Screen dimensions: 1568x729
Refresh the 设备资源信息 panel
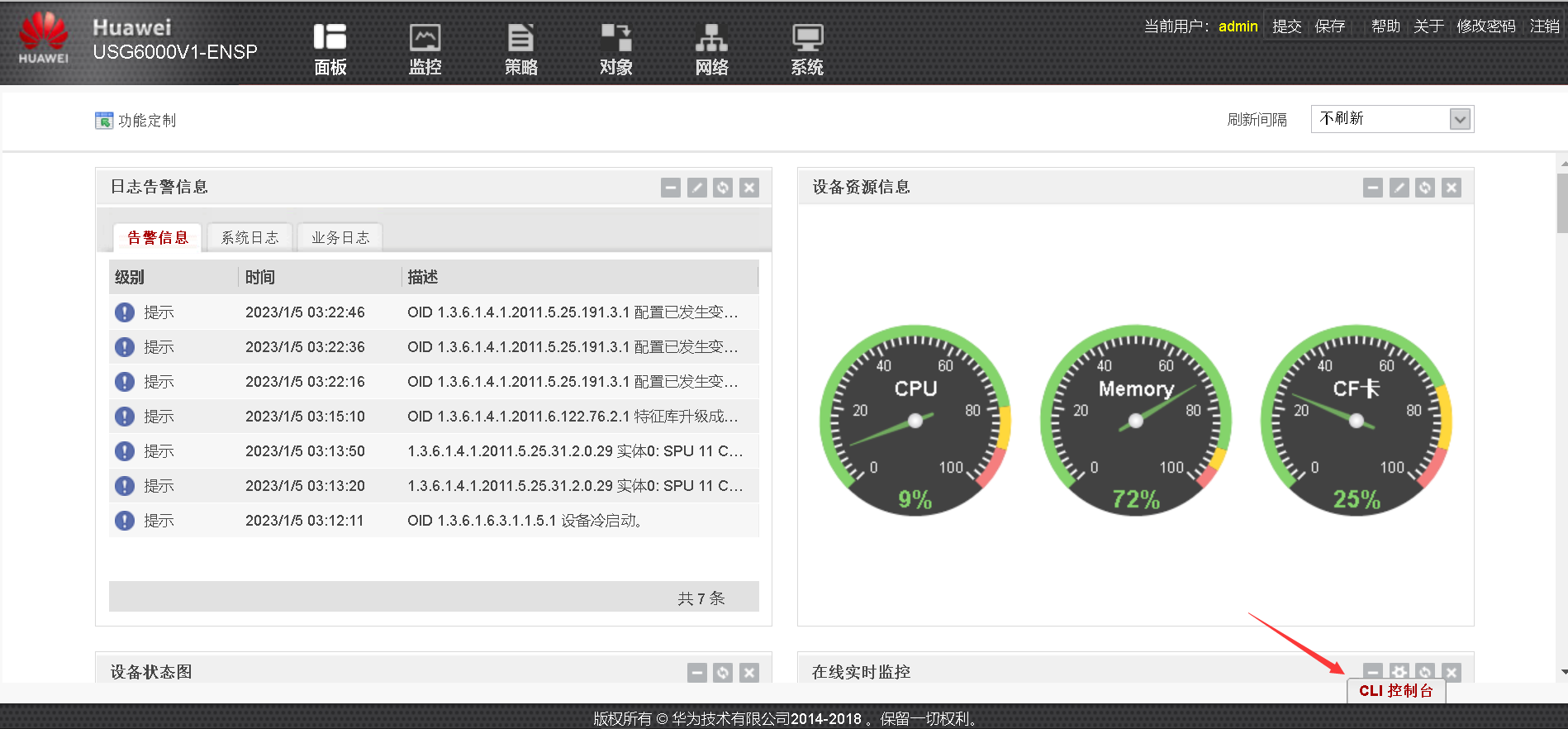pos(1425,188)
